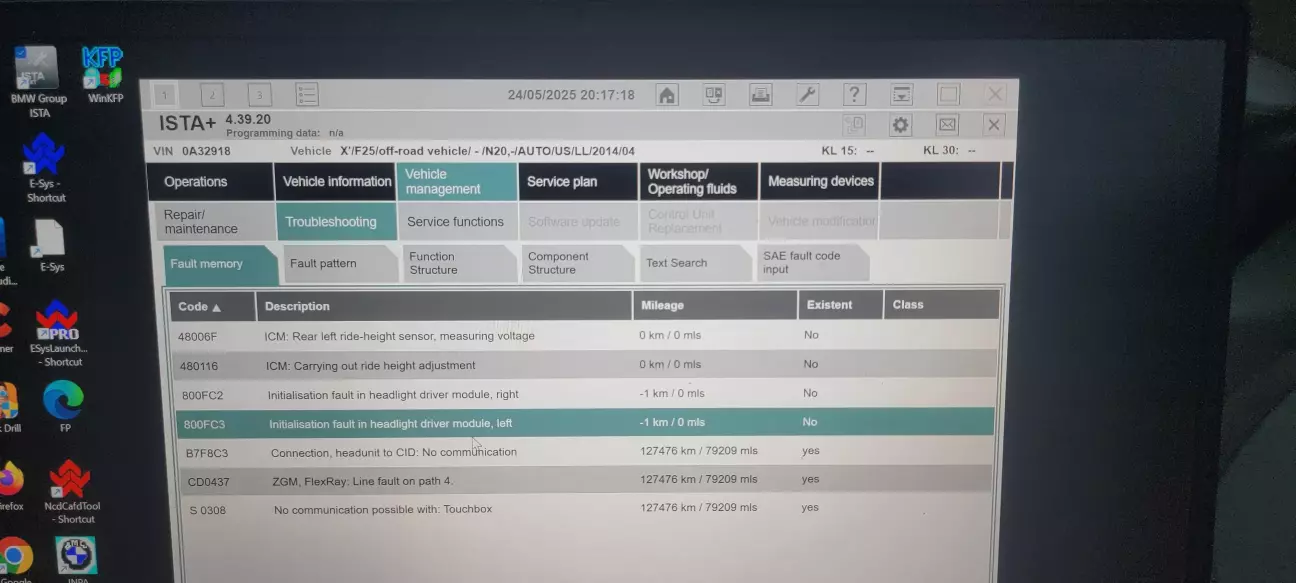Click greyed Control Unit Replacement item

click(x=699, y=222)
